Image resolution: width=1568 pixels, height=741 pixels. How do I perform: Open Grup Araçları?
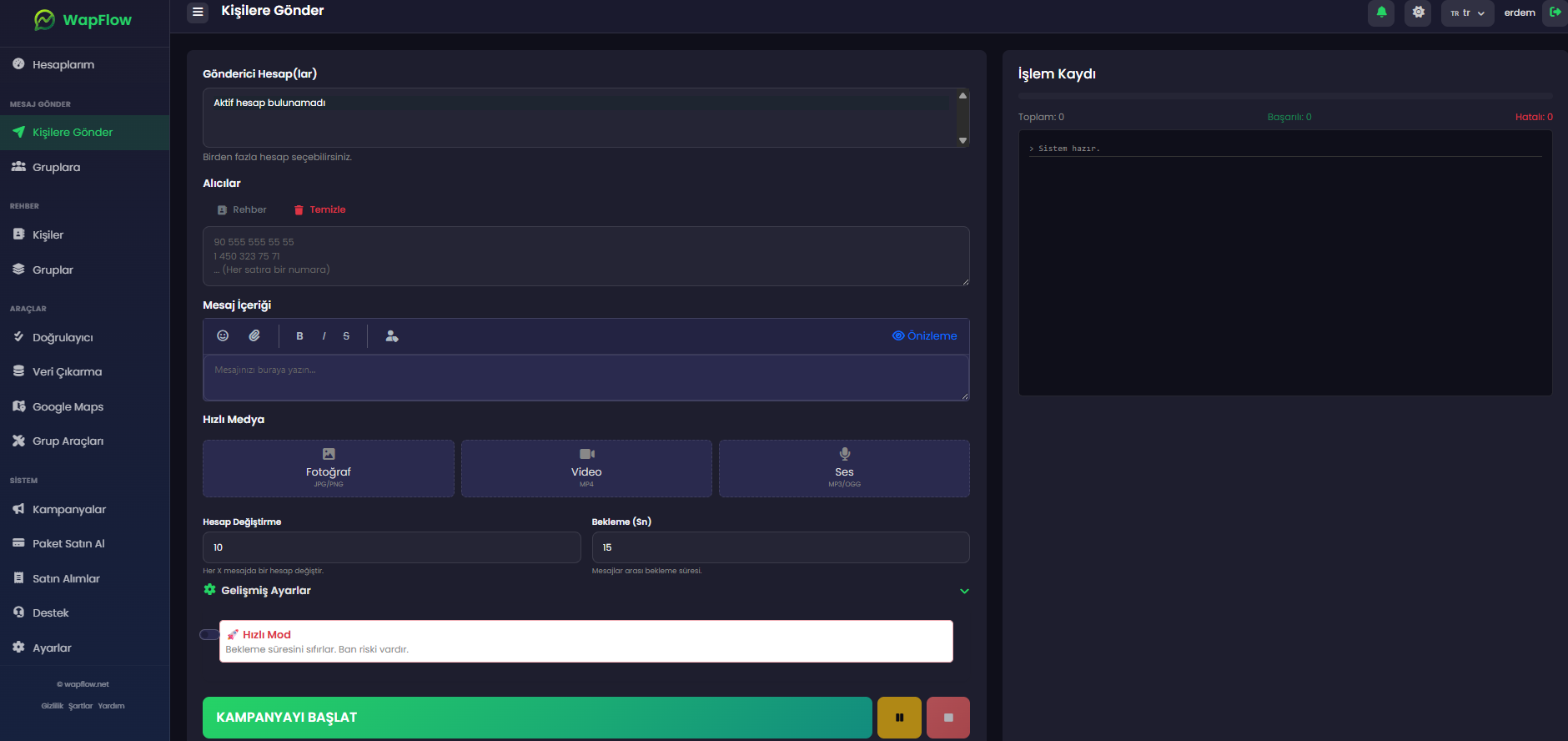pos(84,441)
